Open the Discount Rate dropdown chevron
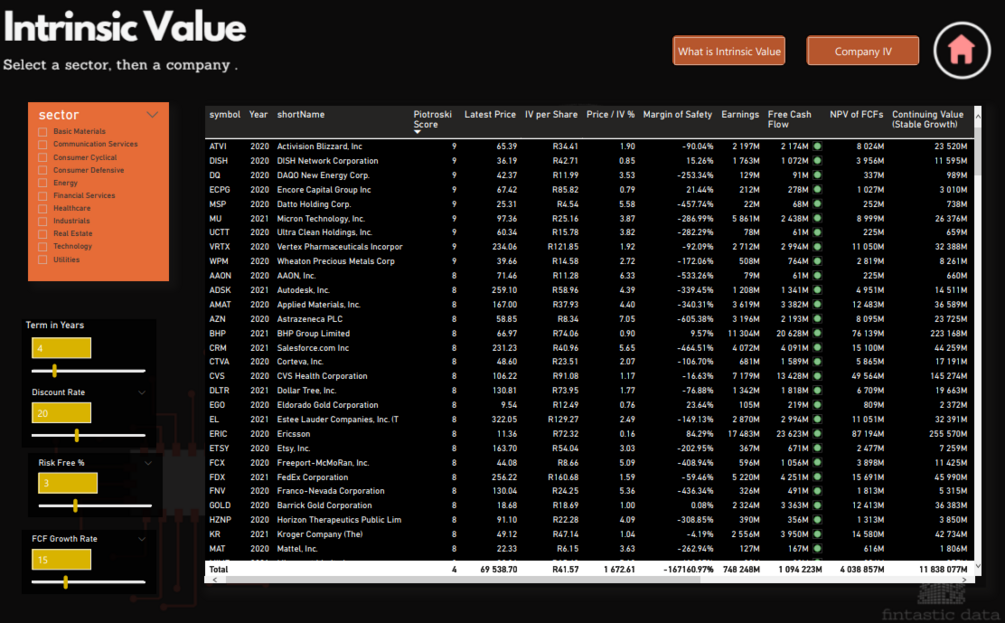This screenshot has width=1005, height=623. 142,392
